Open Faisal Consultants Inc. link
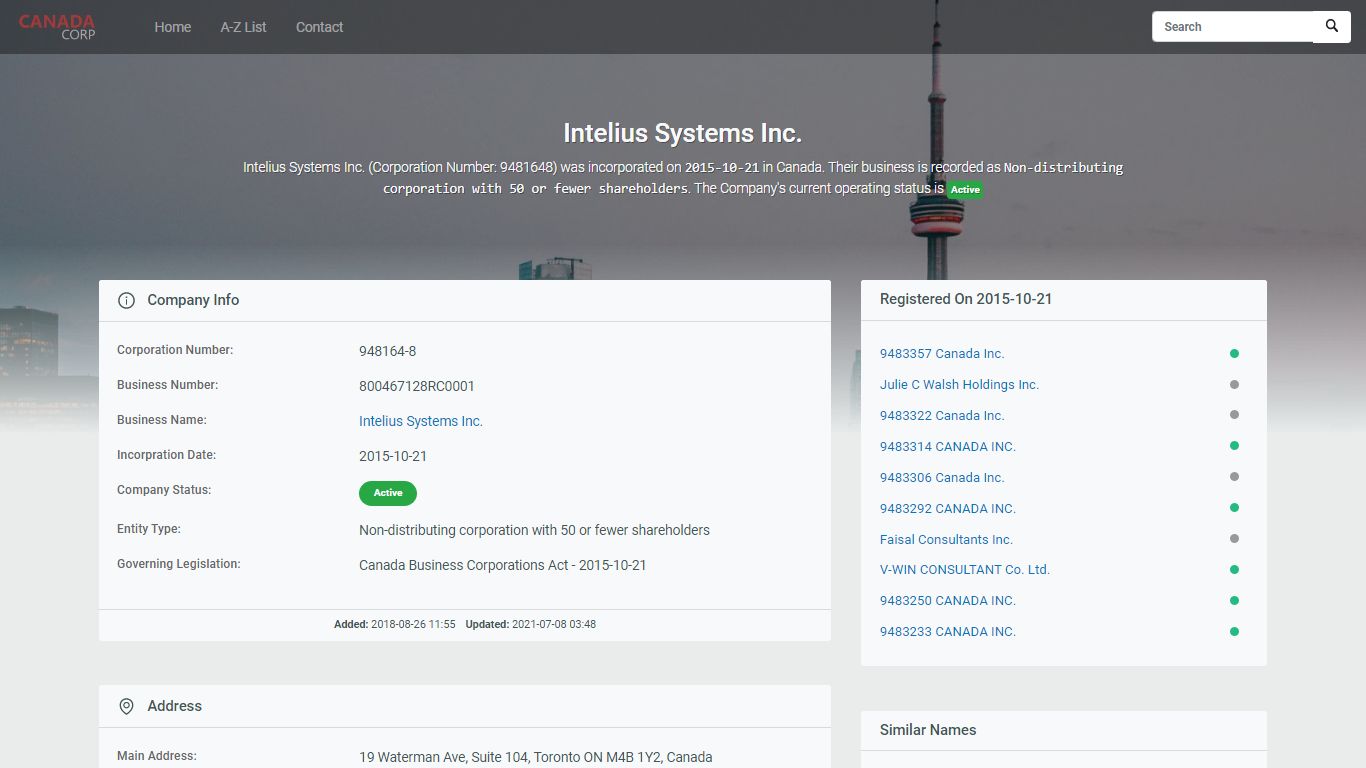Viewport: 1366px width, 768px height. [946, 539]
